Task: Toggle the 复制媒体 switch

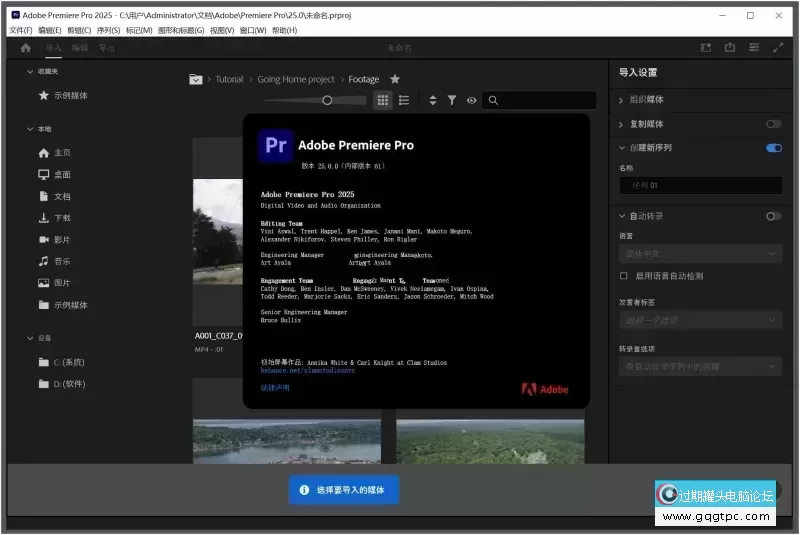Action: coord(773,124)
